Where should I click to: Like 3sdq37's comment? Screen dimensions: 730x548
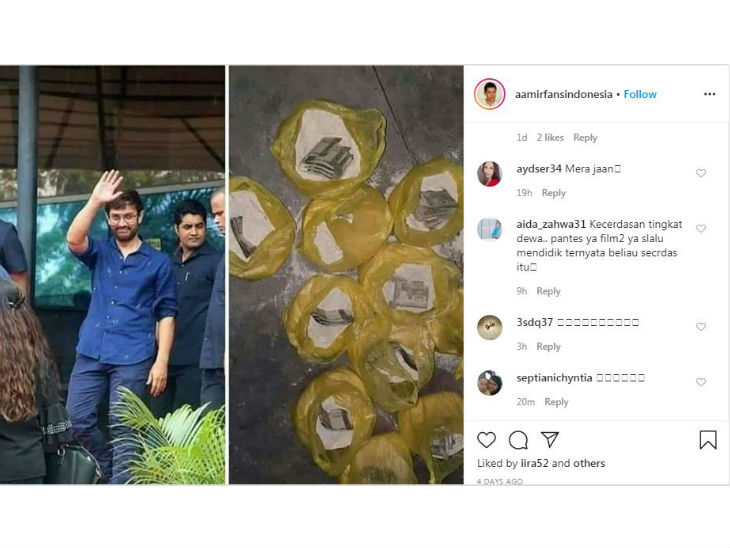pyautogui.click(x=700, y=327)
